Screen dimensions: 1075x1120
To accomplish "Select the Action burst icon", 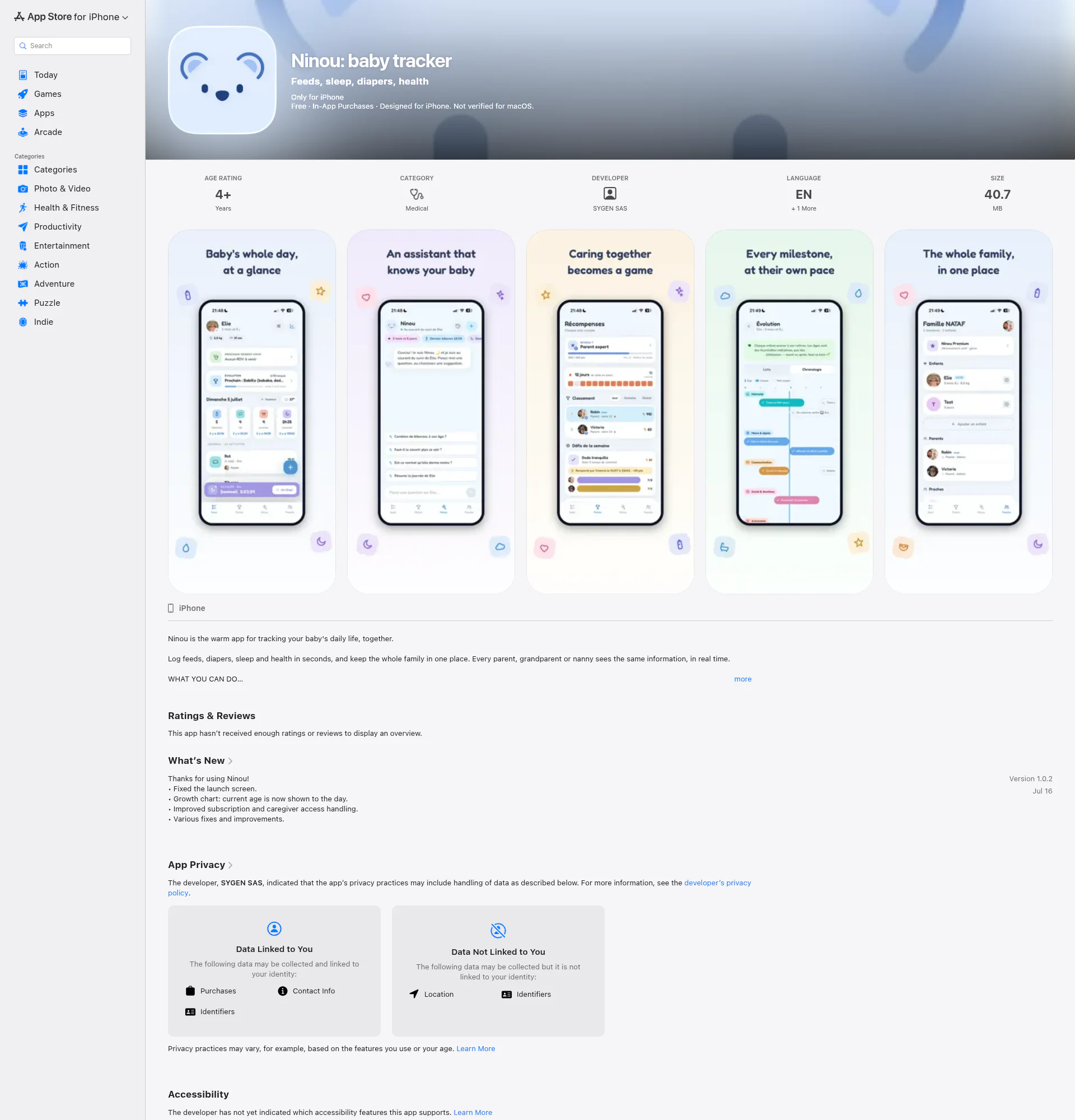I will click(x=23, y=264).
